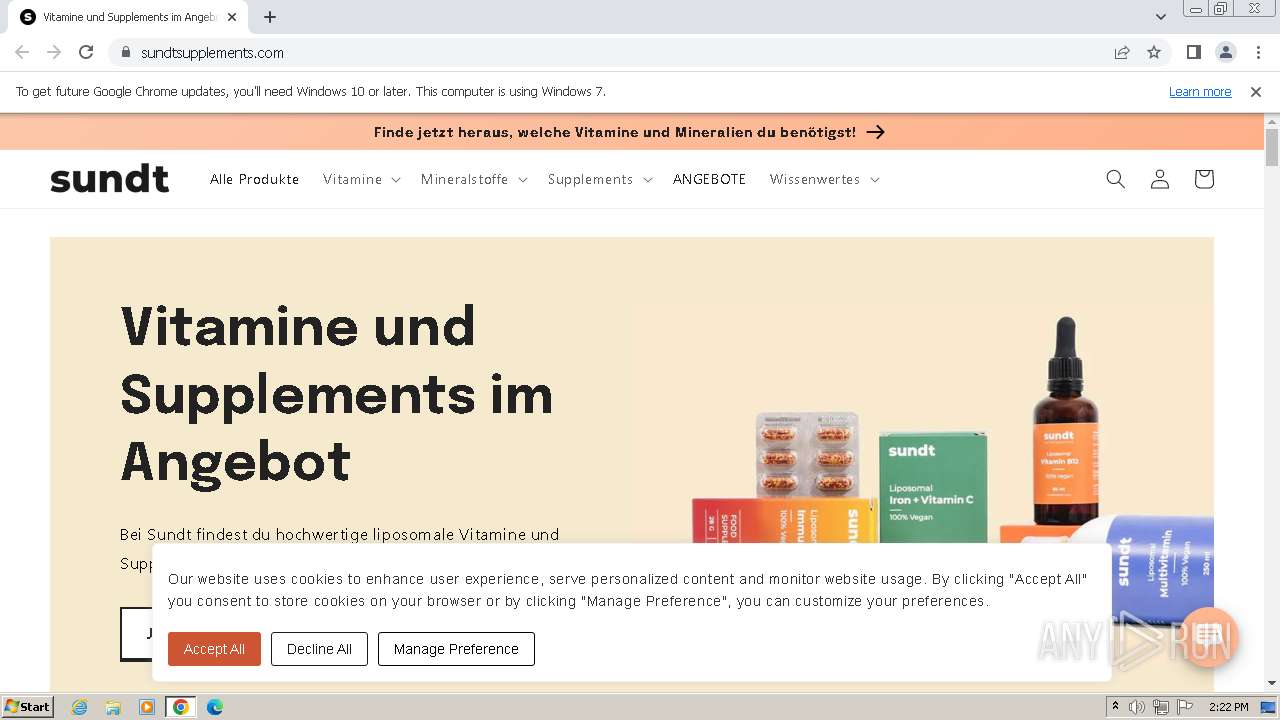The height and width of the screenshot is (720, 1280).
Task: Open Alle Produkte navigation item
Action: pos(255,179)
